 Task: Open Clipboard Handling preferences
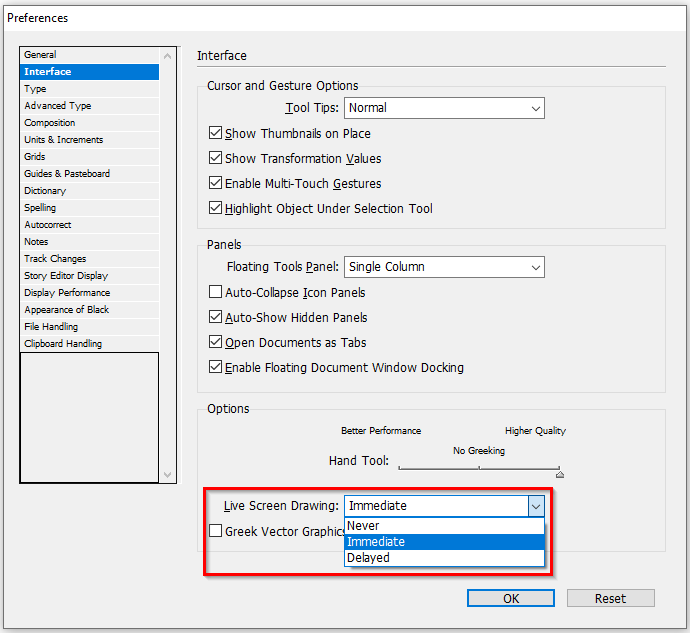(89, 344)
